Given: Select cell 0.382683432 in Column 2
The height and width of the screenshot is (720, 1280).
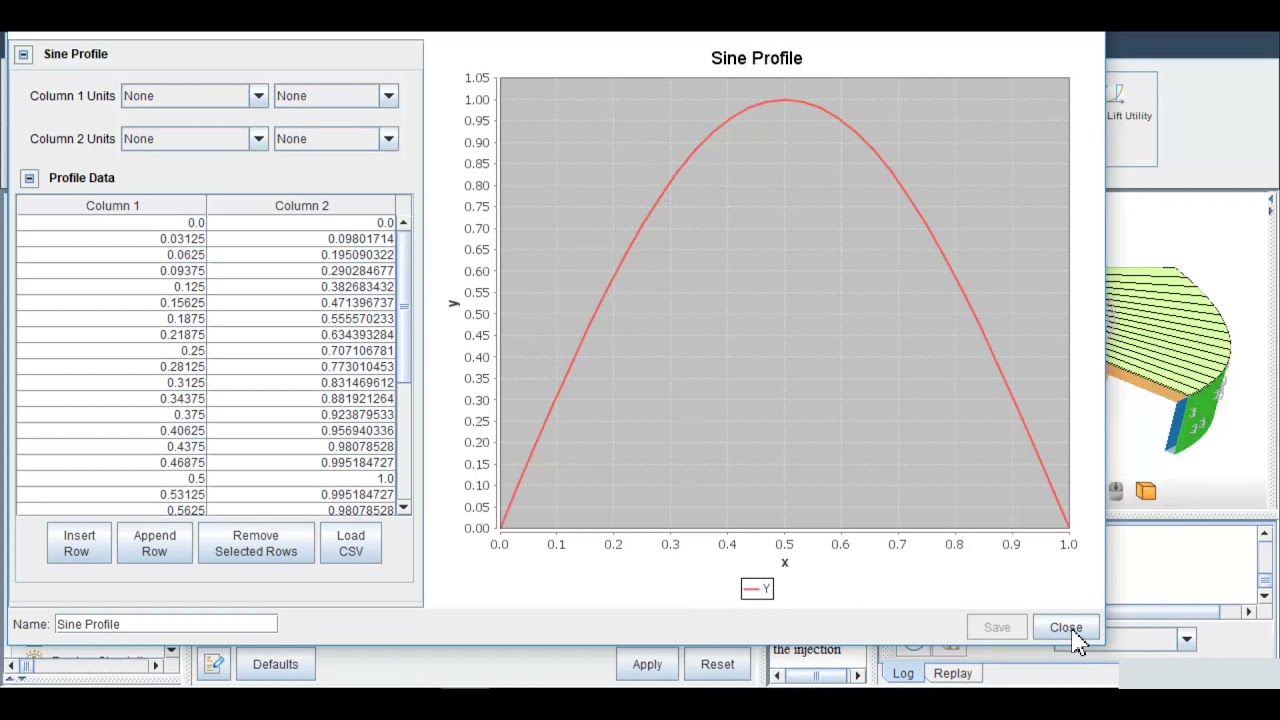Looking at the screenshot, I should (301, 287).
